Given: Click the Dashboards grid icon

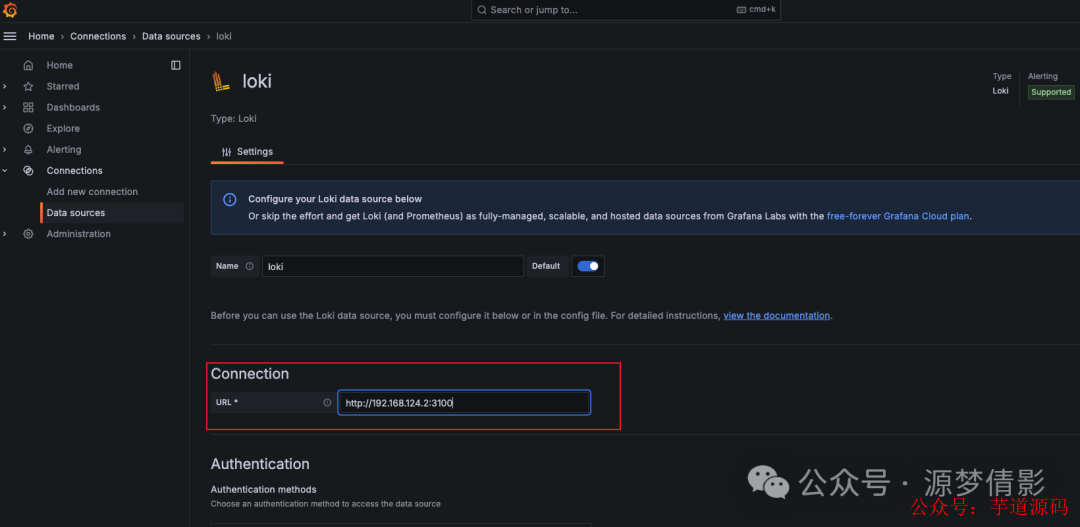Looking at the screenshot, I should tap(28, 107).
